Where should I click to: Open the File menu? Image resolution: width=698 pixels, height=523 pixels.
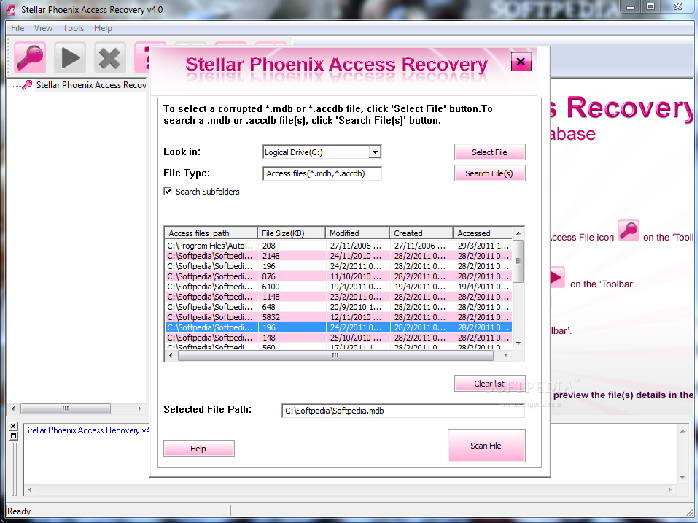pos(17,28)
